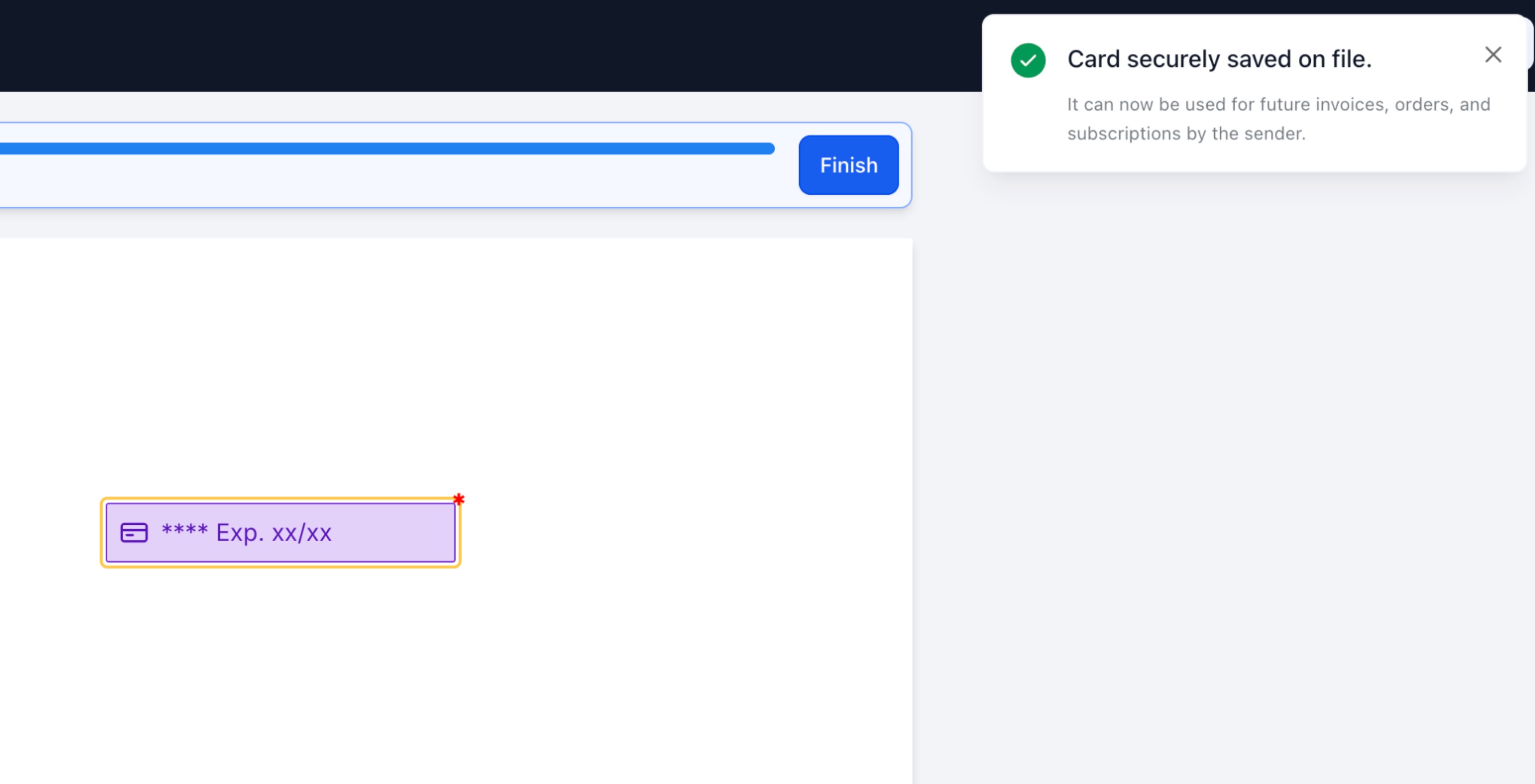This screenshot has width=1535, height=784.
Task: Click the gray background beside the document
Action: (1222, 477)
